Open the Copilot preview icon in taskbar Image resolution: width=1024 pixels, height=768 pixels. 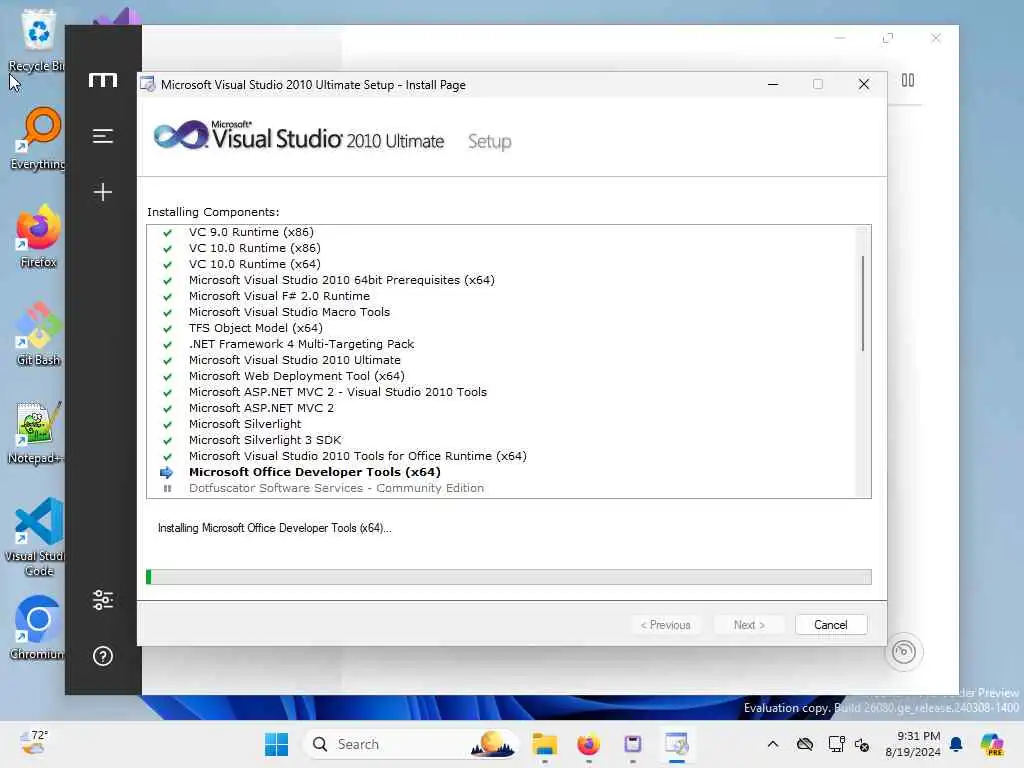tap(992, 744)
